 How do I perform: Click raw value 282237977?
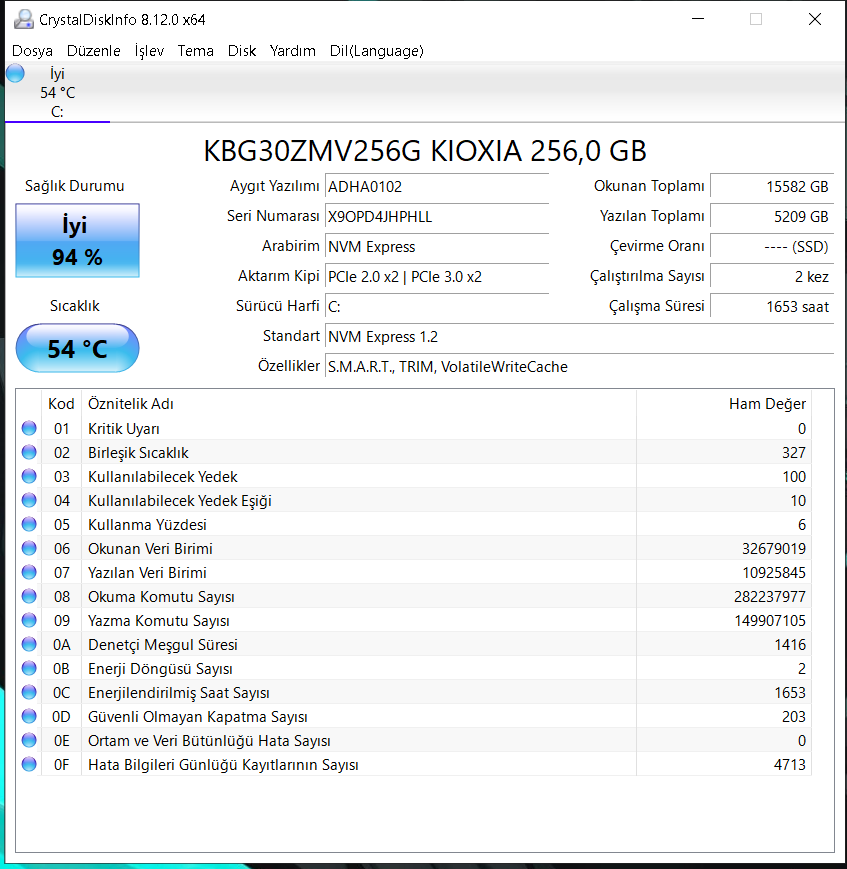pos(770,597)
